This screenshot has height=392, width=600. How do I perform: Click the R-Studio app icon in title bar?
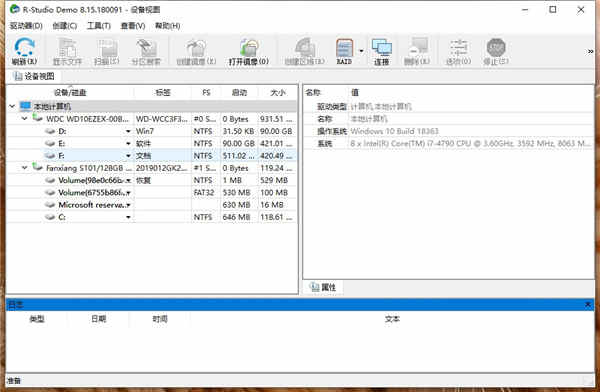pos(15,9)
